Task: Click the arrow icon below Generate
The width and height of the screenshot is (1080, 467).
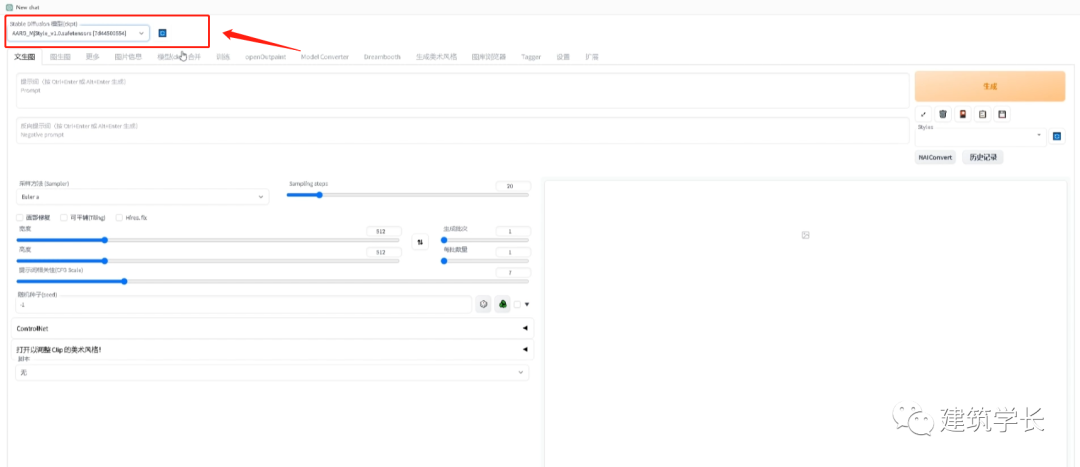Action: tap(923, 114)
